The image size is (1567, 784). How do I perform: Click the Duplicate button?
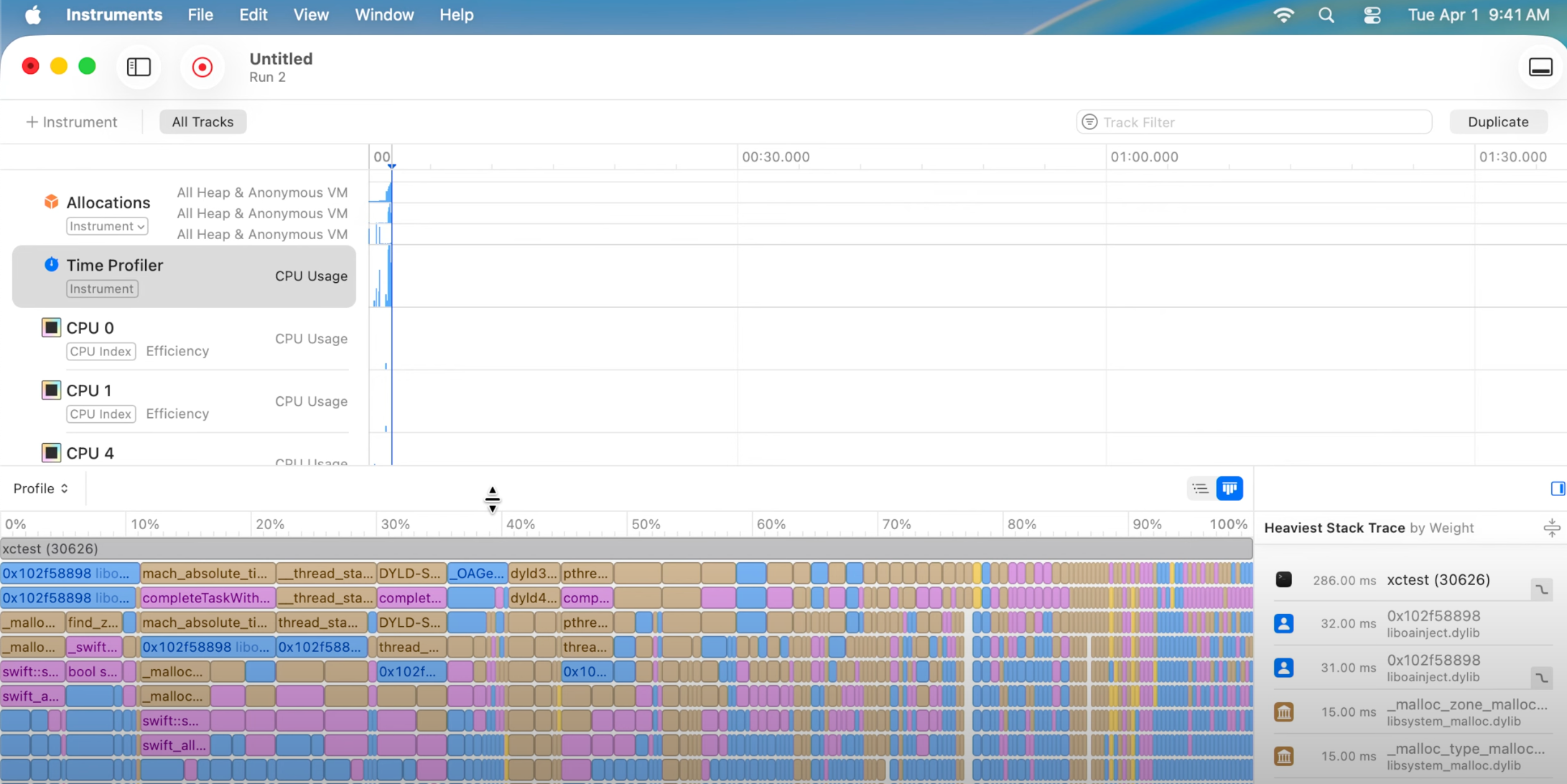[x=1497, y=122]
